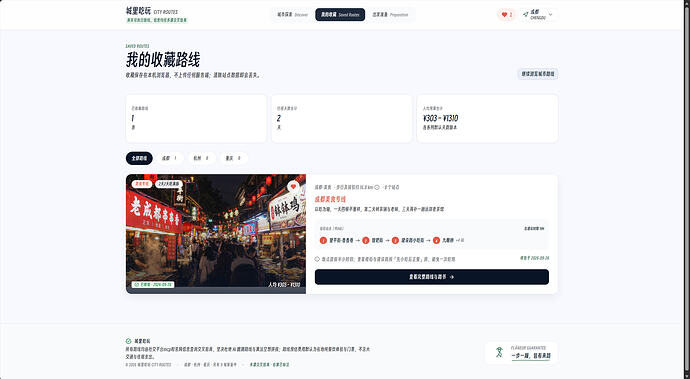Click the green saved date text in card
The height and width of the screenshot is (379, 690).
(534, 258)
